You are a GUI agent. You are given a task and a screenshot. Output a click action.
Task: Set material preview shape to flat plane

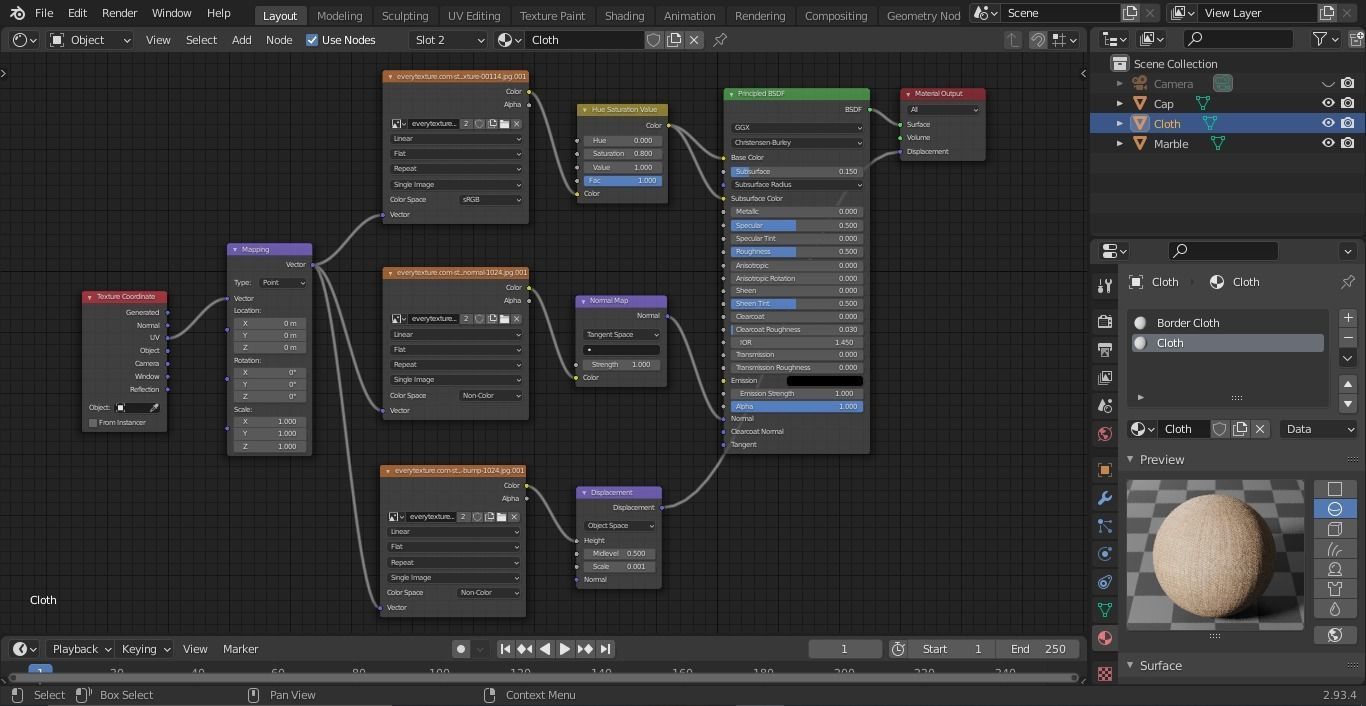click(x=1335, y=489)
